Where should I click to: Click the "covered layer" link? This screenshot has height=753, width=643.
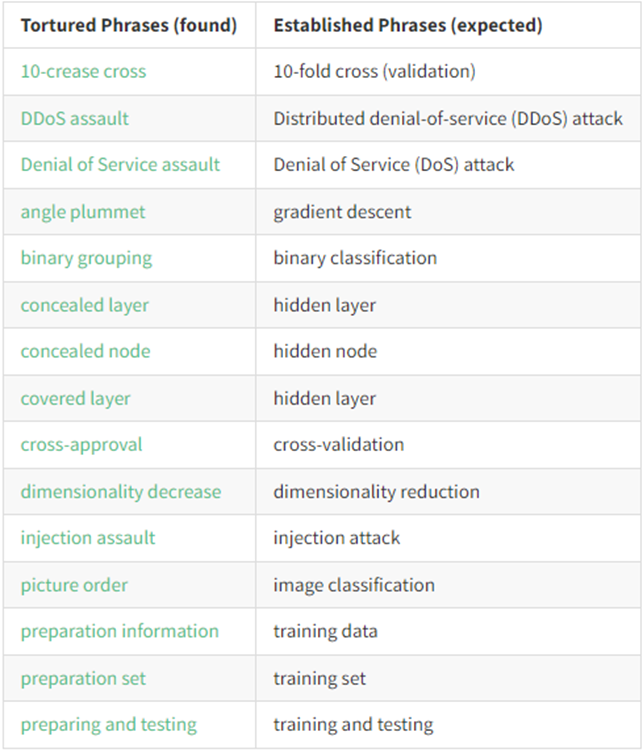click(75, 398)
